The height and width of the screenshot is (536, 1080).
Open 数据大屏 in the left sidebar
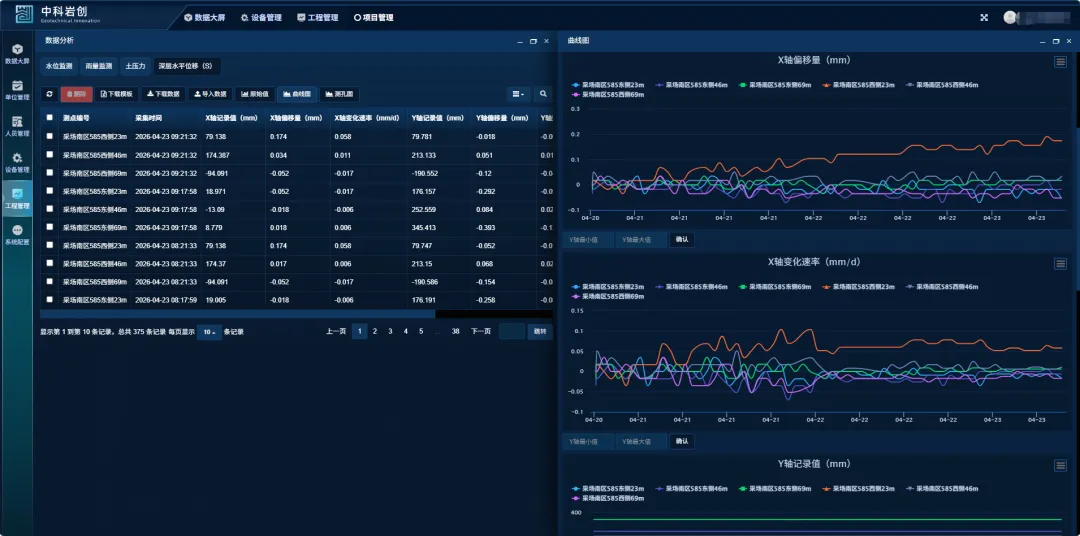pyautogui.click(x=17, y=53)
